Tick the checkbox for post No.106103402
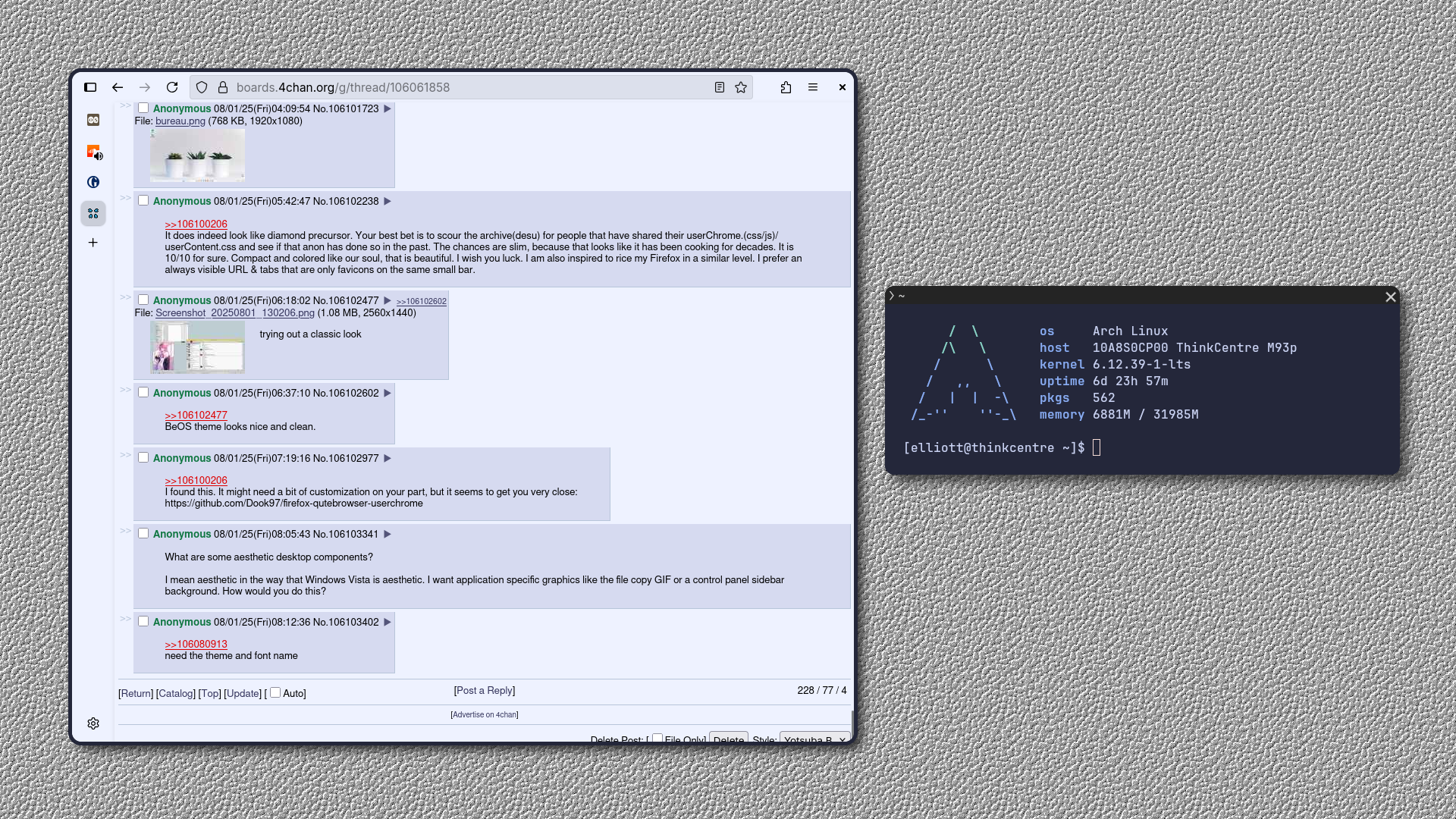Viewport: 1456px width, 819px height. coord(143,621)
